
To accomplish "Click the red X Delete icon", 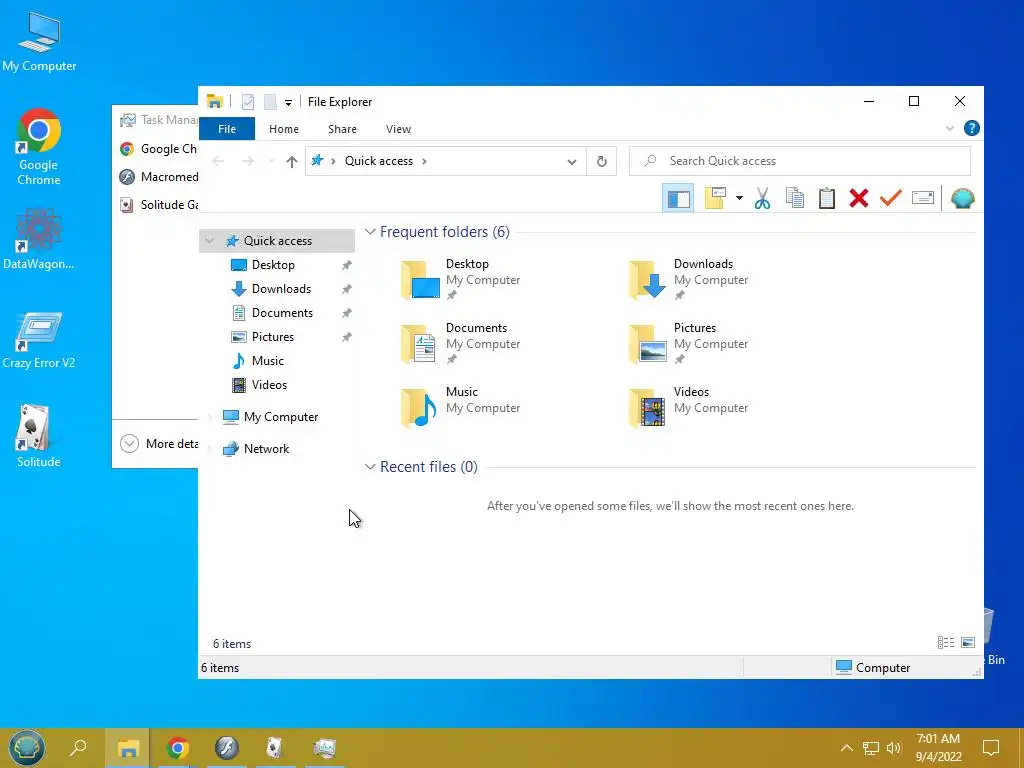I will pyautogui.click(x=859, y=199).
